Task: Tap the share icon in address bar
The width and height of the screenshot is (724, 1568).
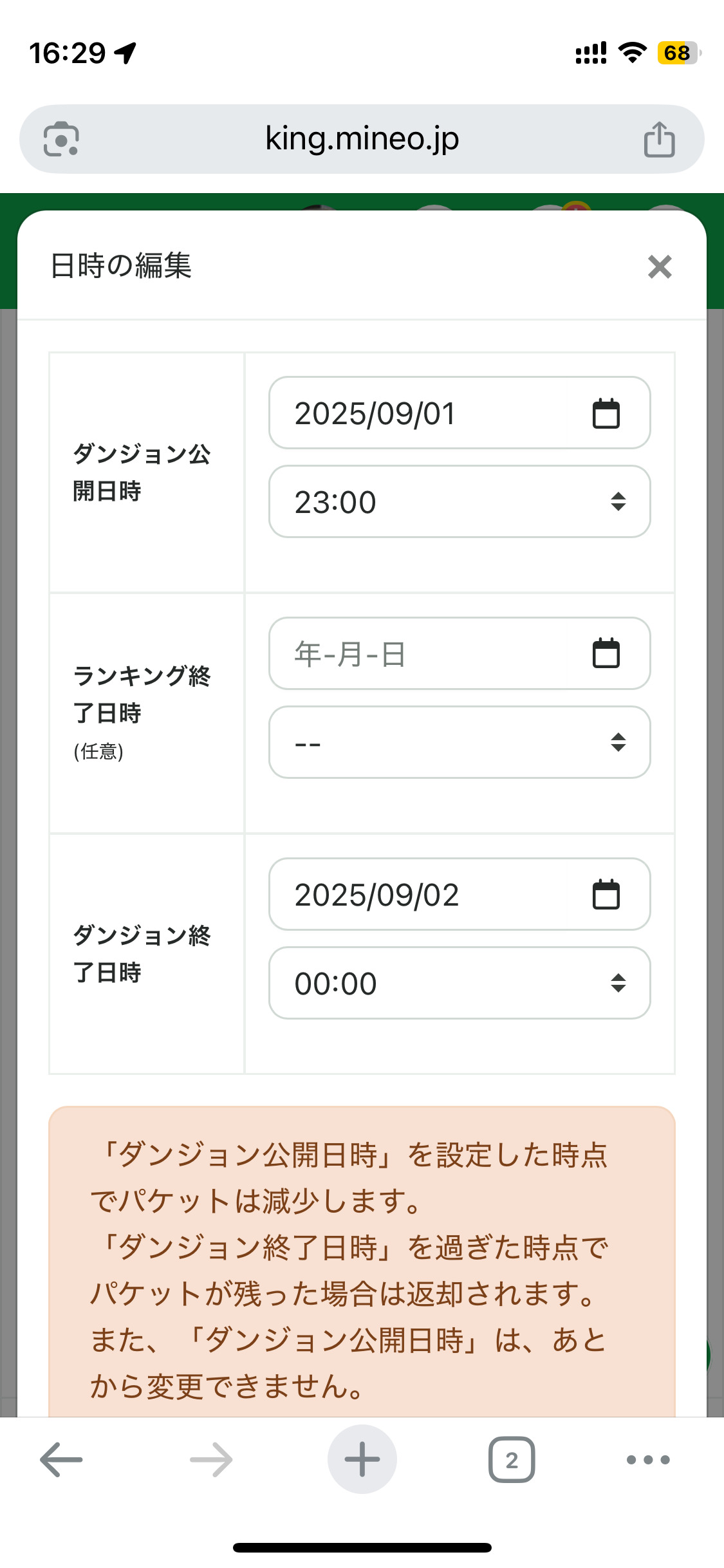Action: click(659, 139)
